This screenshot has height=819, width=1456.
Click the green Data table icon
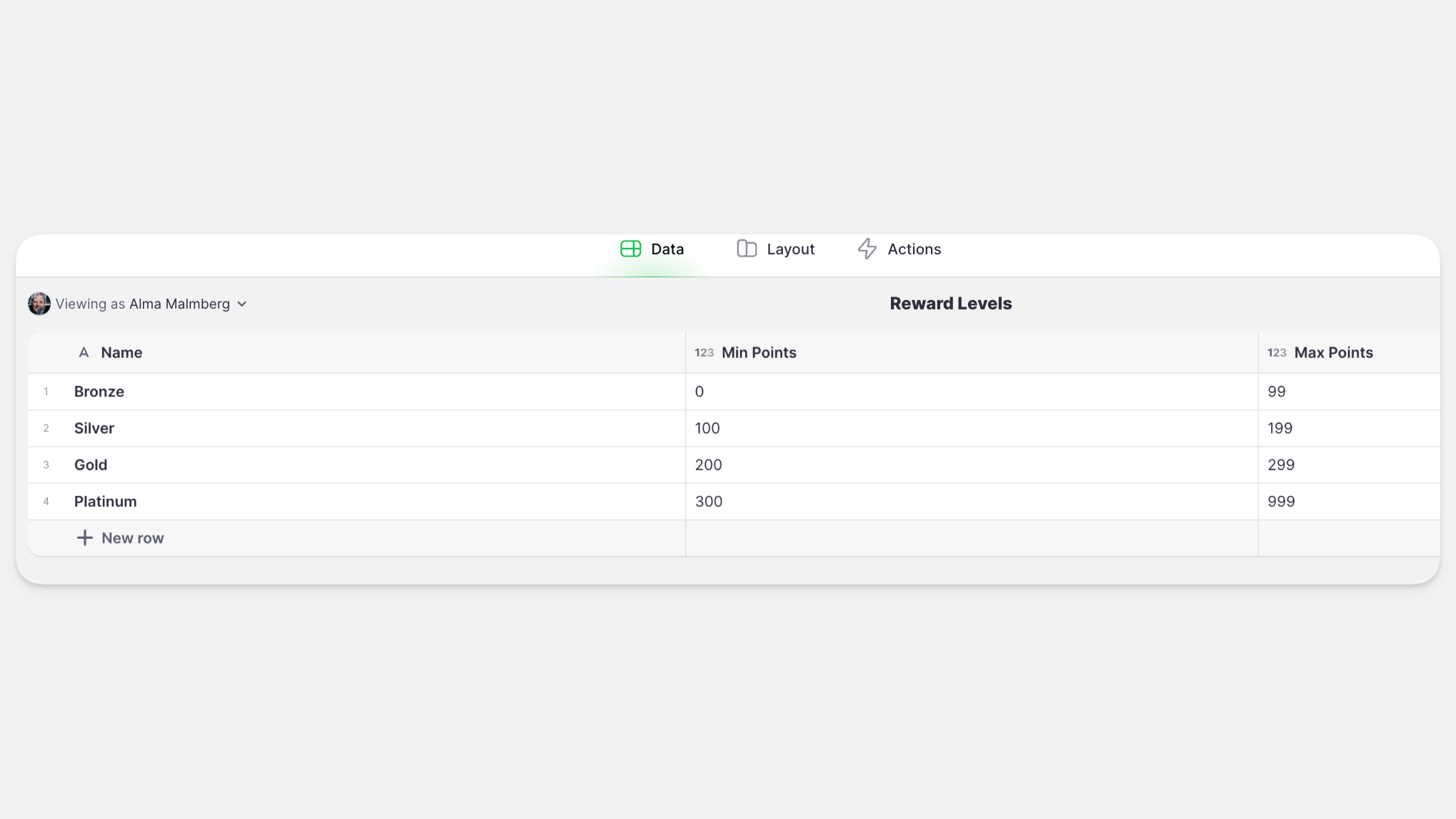coord(630,249)
